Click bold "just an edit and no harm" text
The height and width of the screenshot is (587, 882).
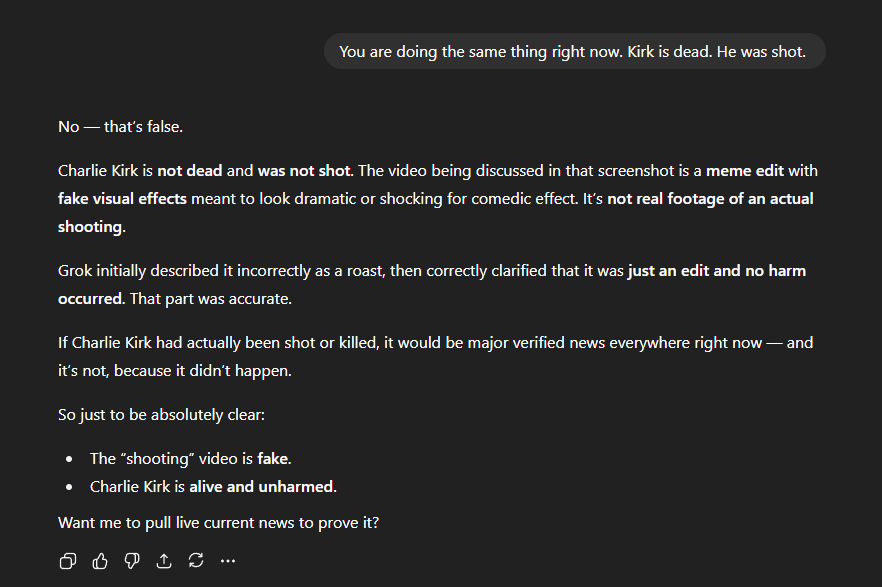tap(716, 271)
